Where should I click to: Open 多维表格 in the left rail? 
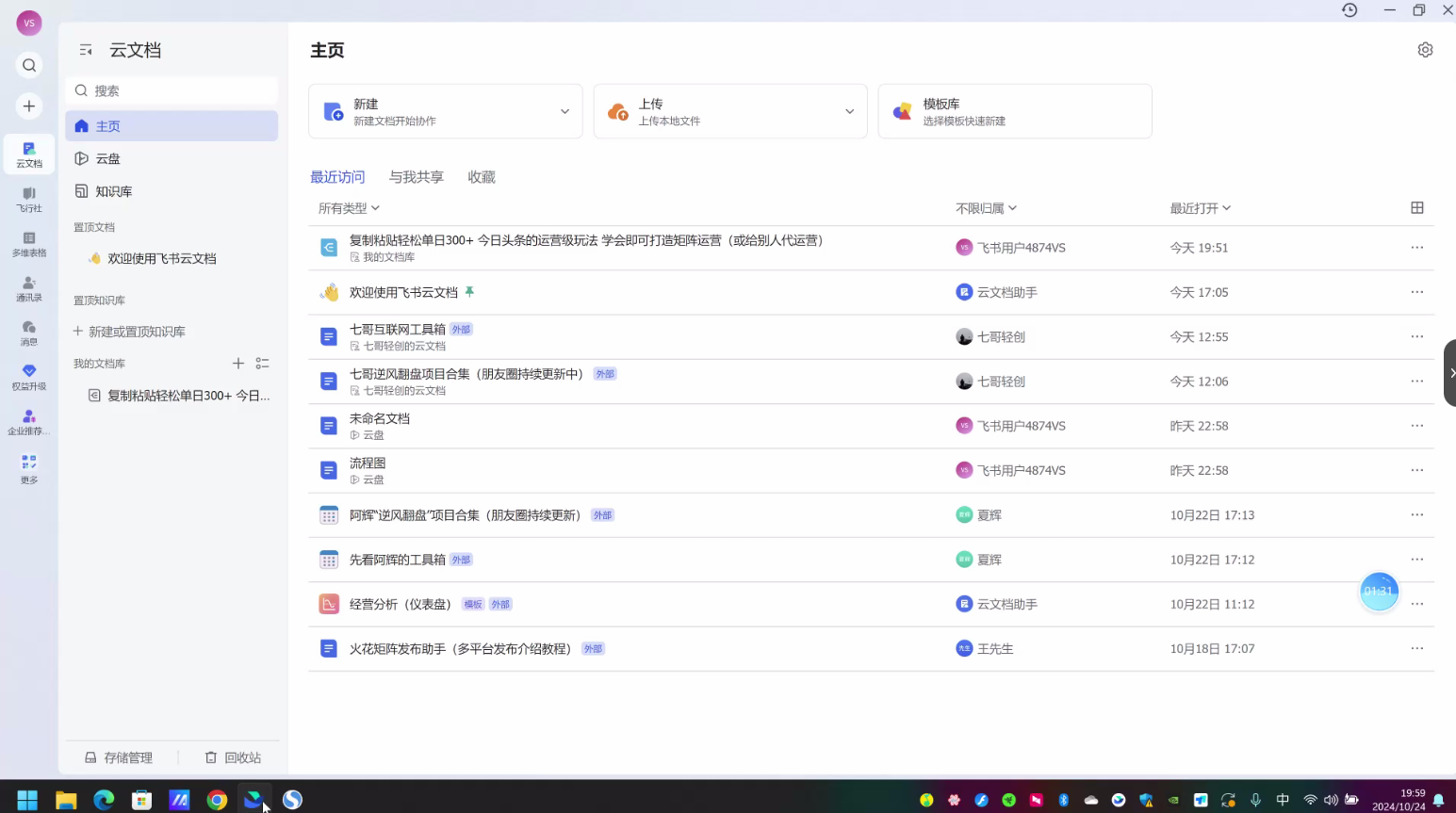point(29,244)
